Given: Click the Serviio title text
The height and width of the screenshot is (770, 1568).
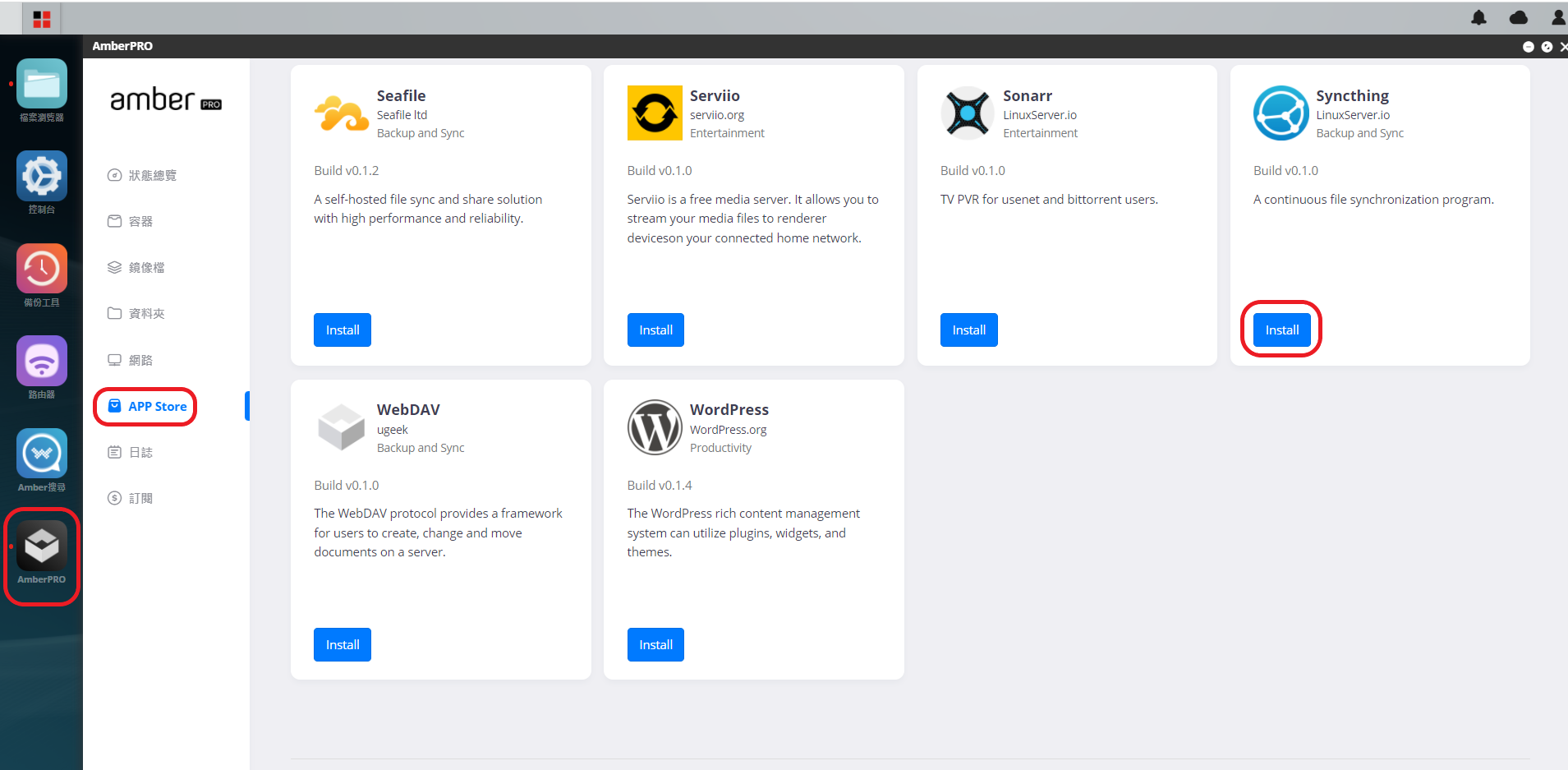Looking at the screenshot, I should point(715,95).
